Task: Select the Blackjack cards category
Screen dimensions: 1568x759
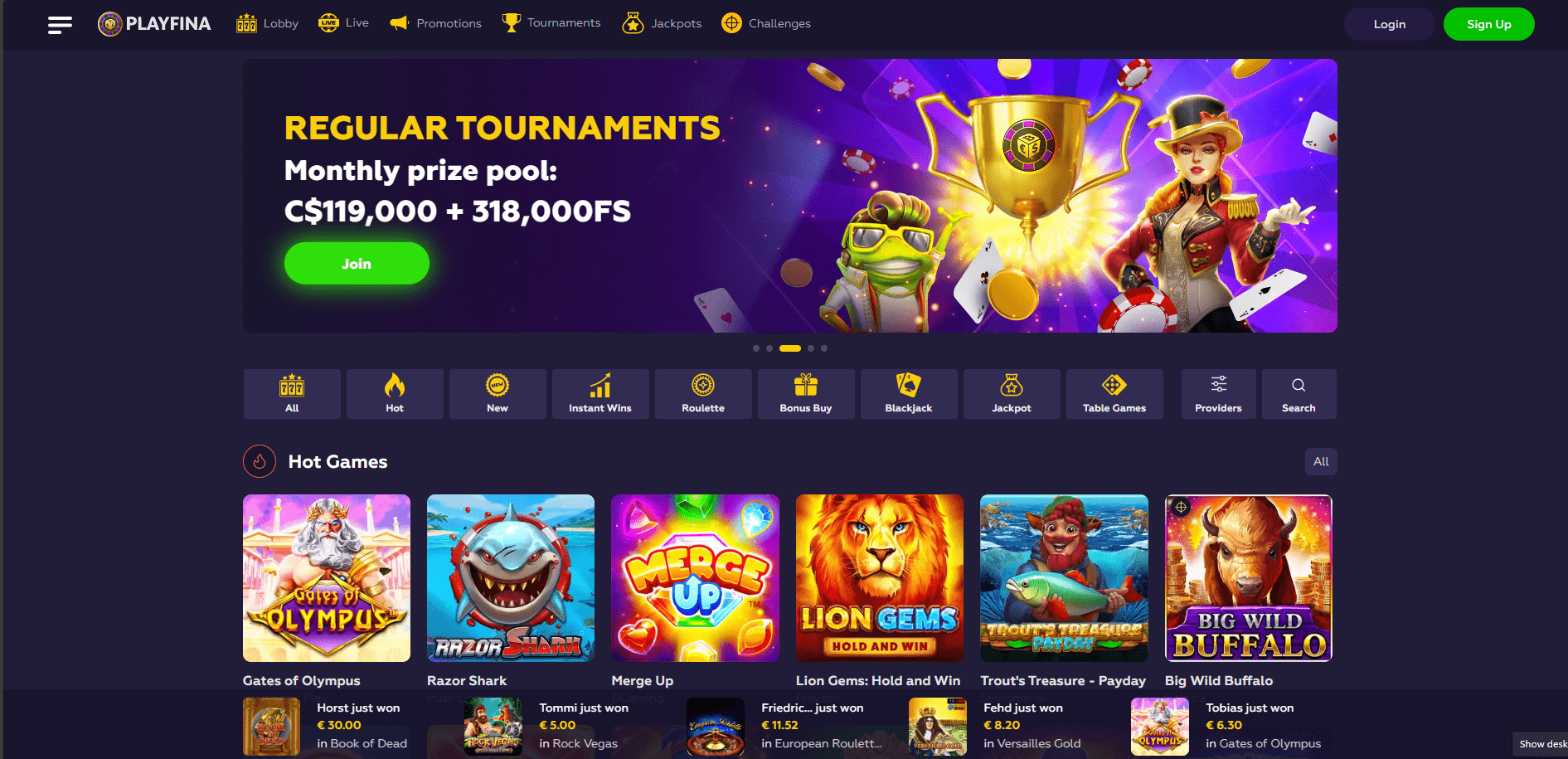Action: coord(909,393)
